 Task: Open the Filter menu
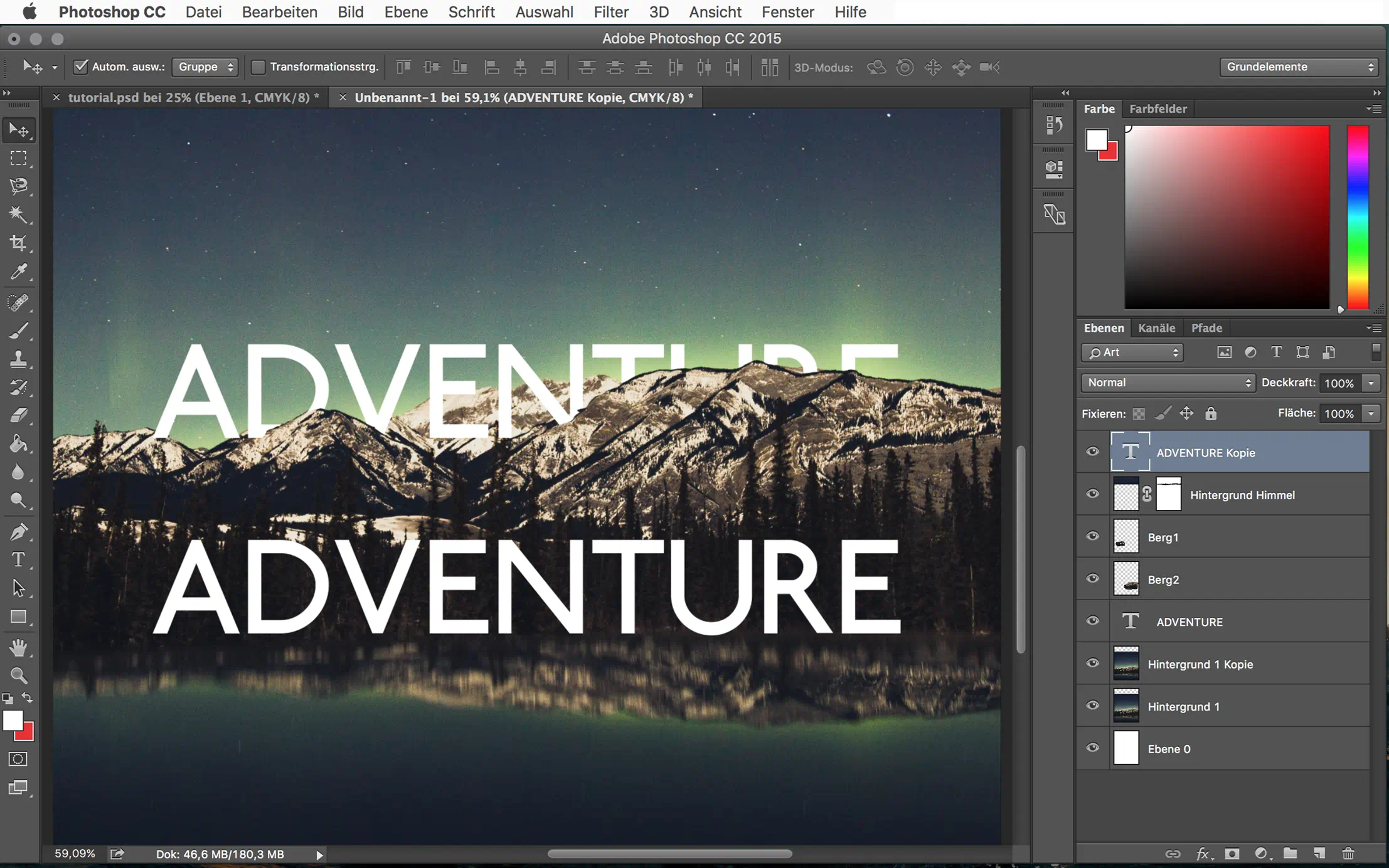tap(610, 12)
